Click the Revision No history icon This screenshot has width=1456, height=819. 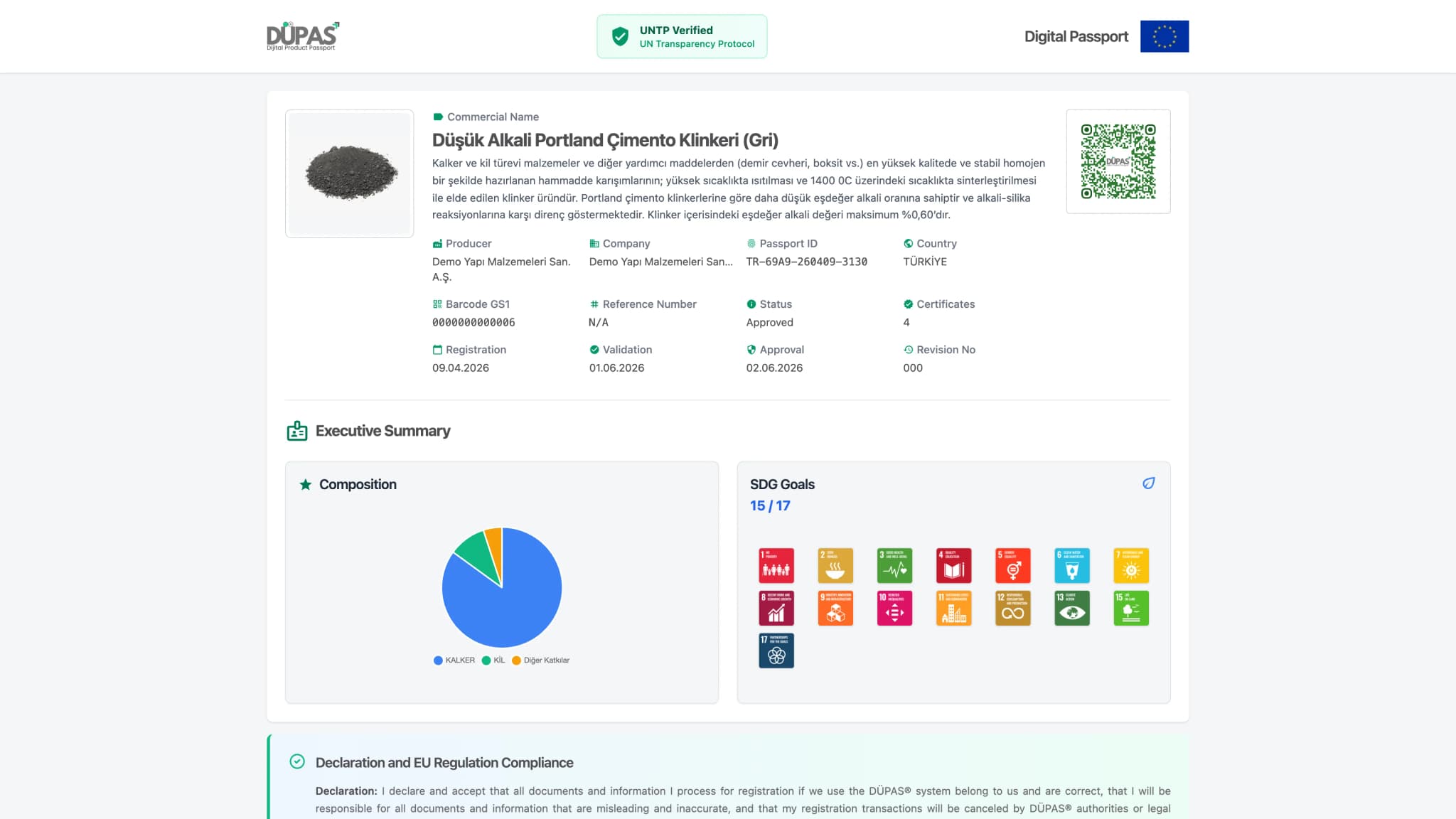point(908,350)
